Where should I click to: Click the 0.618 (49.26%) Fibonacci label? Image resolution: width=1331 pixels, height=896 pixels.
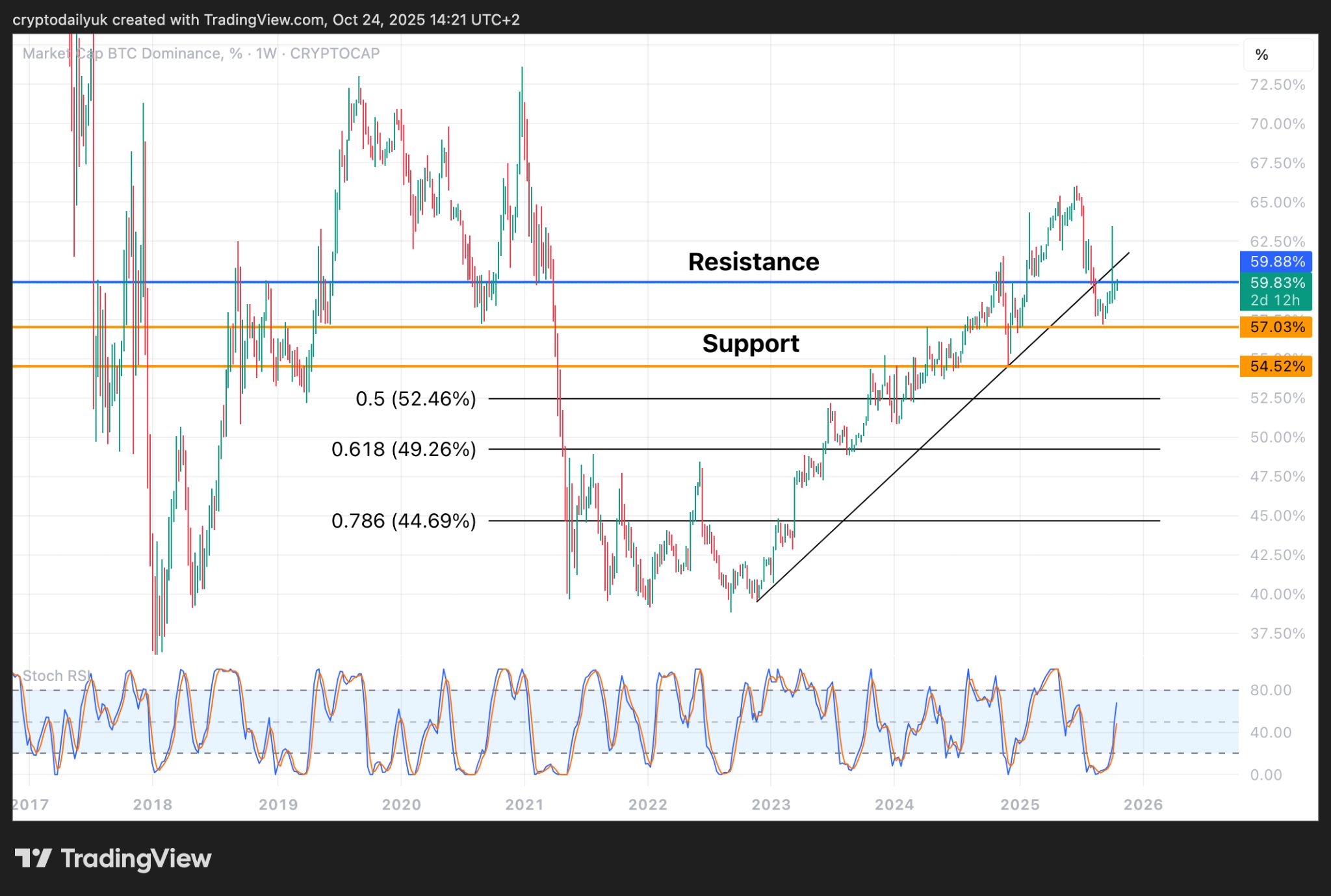[x=404, y=449]
